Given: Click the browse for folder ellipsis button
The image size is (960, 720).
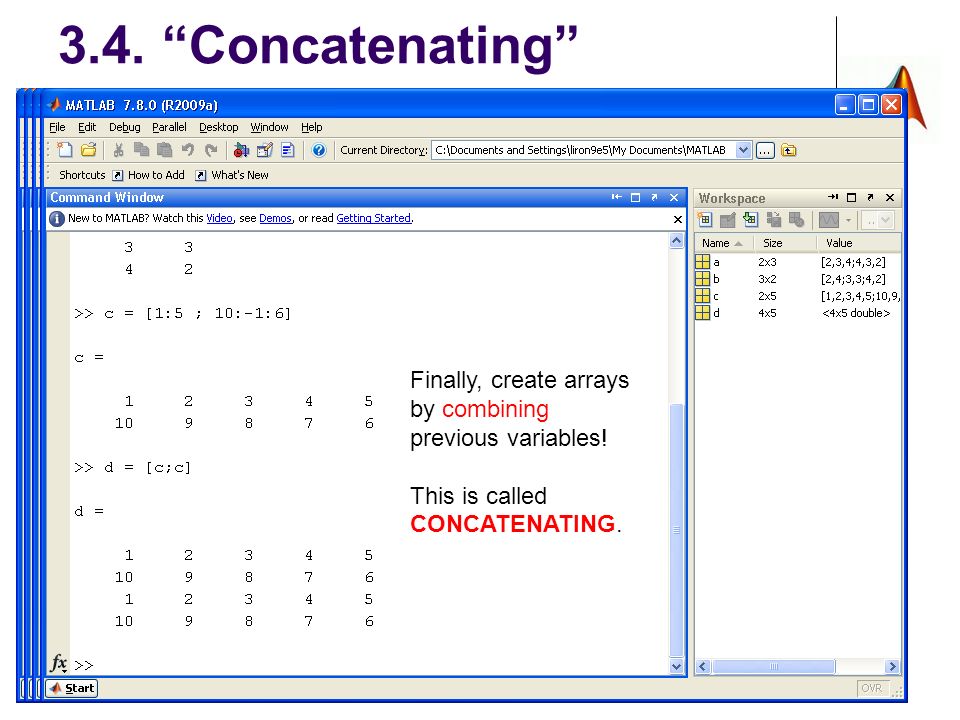Looking at the screenshot, I should coord(765,151).
